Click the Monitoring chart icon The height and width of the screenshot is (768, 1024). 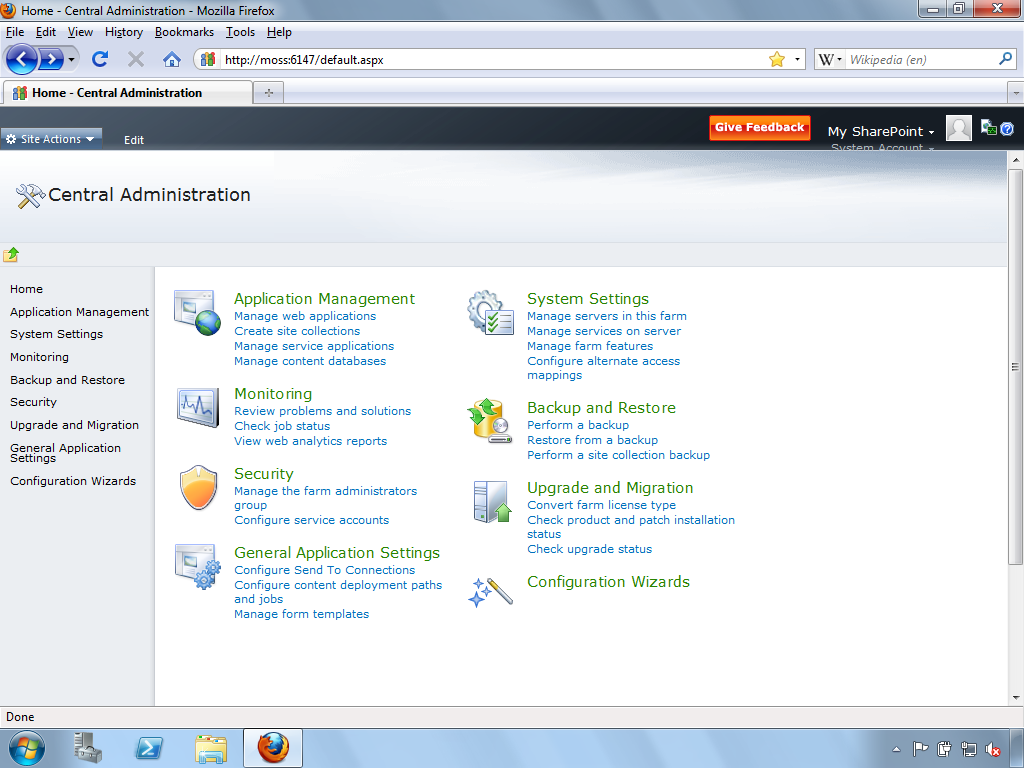(196, 407)
